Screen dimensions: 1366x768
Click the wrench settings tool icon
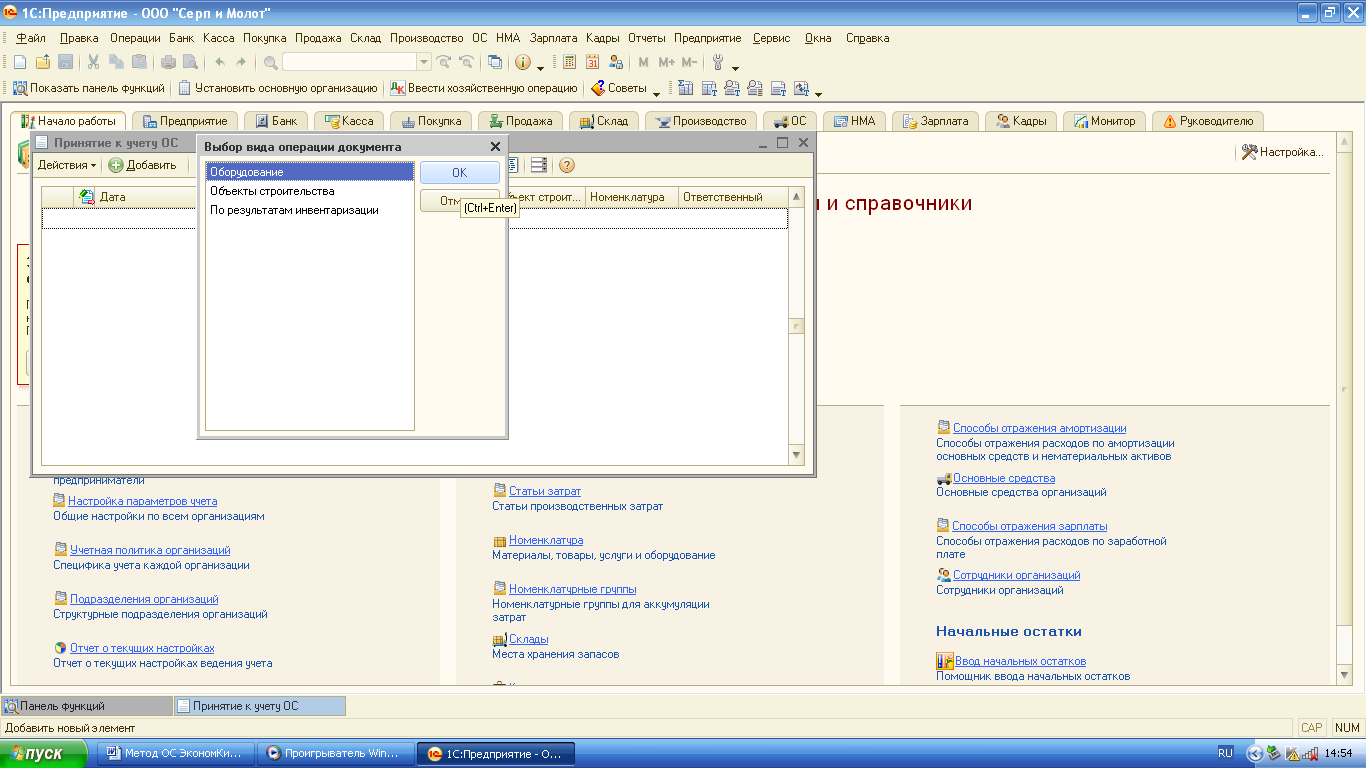click(718, 62)
